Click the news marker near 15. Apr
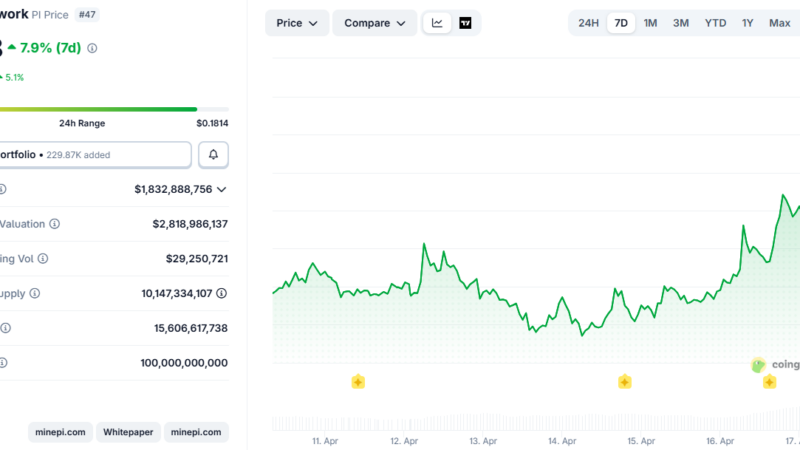Screen dimensions: 800x450 click(624, 382)
